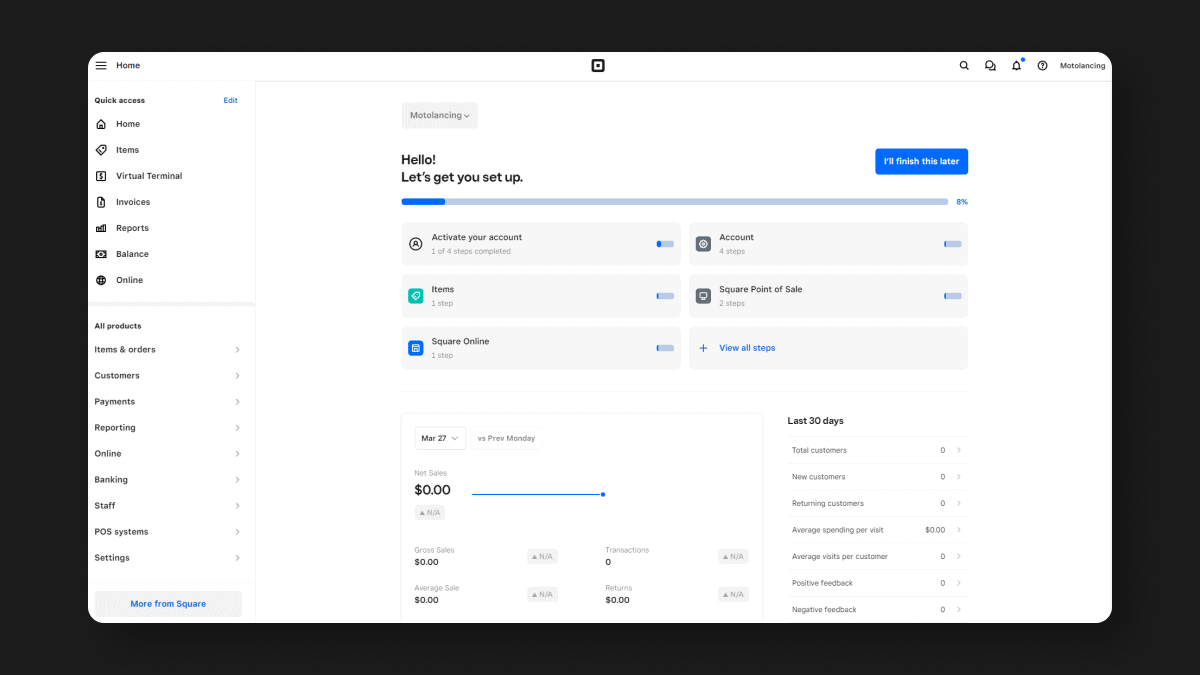Open the Returning customers row
This screenshot has width=1200, height=675.
tap(878, 503)
